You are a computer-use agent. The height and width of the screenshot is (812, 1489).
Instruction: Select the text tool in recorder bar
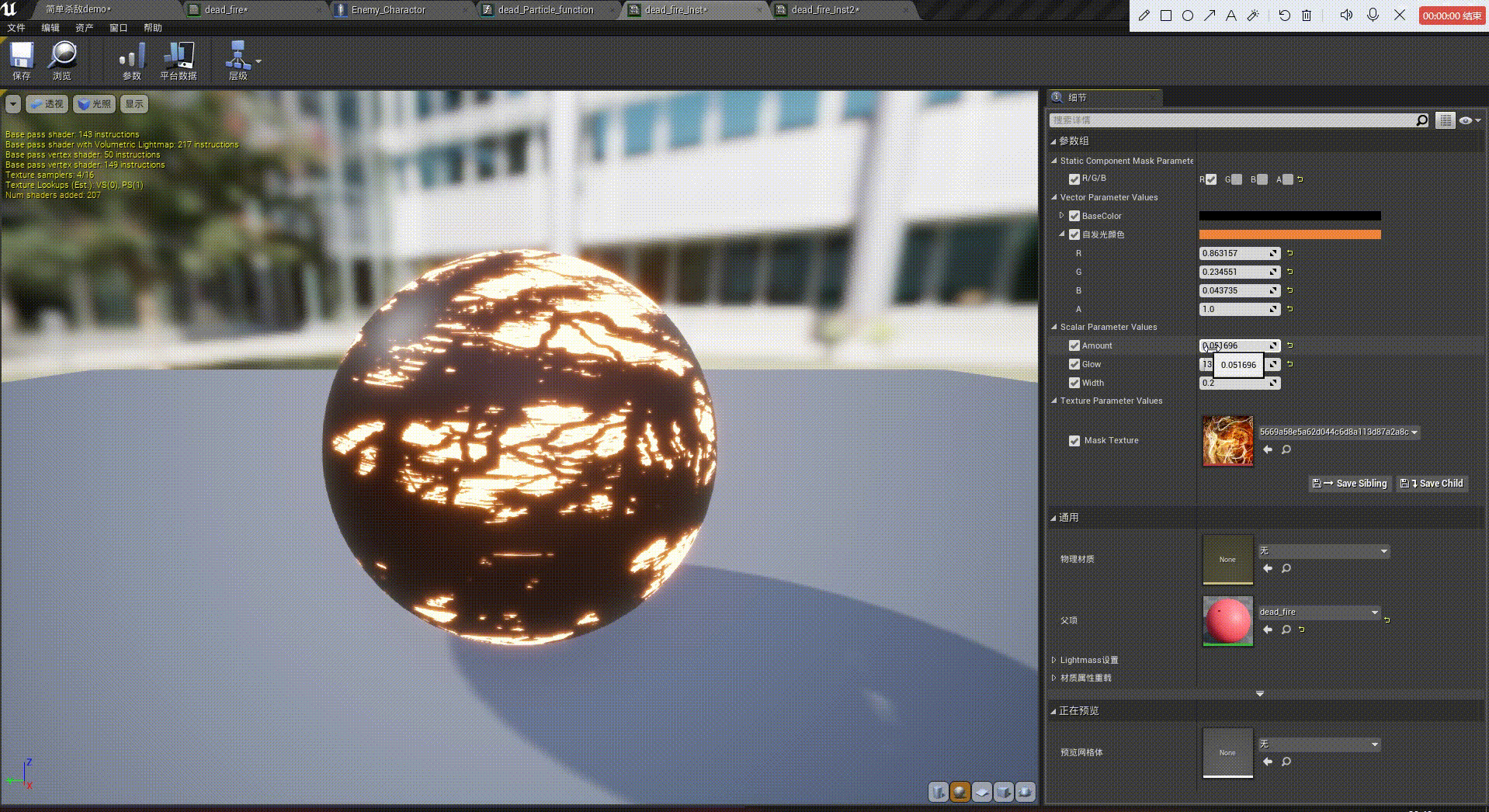1231,16
